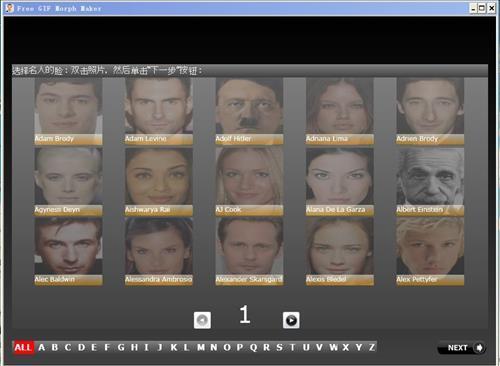Viewport: 500px width, 366px height.
Task: Select the Aishwarya Rai photo
Action: pyautogui.click(x=159, y=182)
